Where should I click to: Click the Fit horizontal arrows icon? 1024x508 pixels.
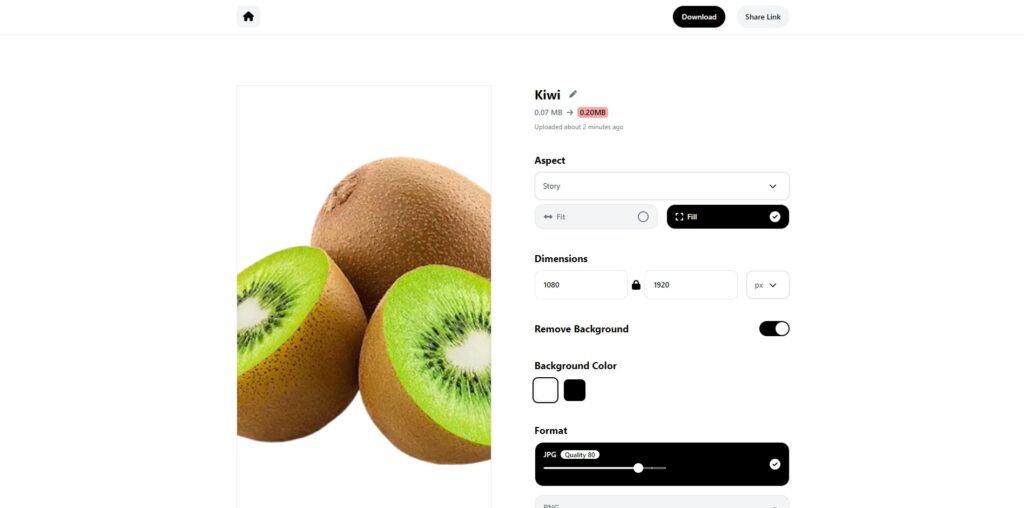tap(548, 217)
